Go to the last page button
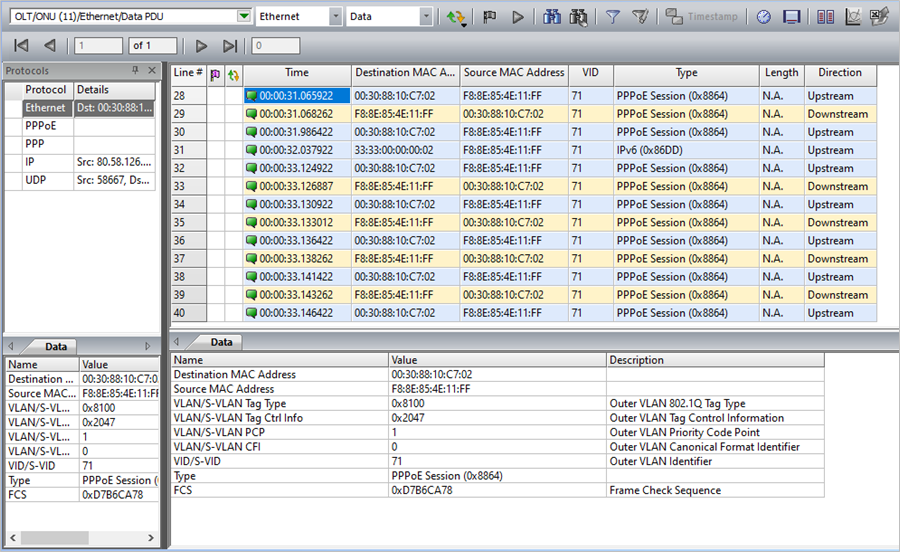 pos(230,46)
